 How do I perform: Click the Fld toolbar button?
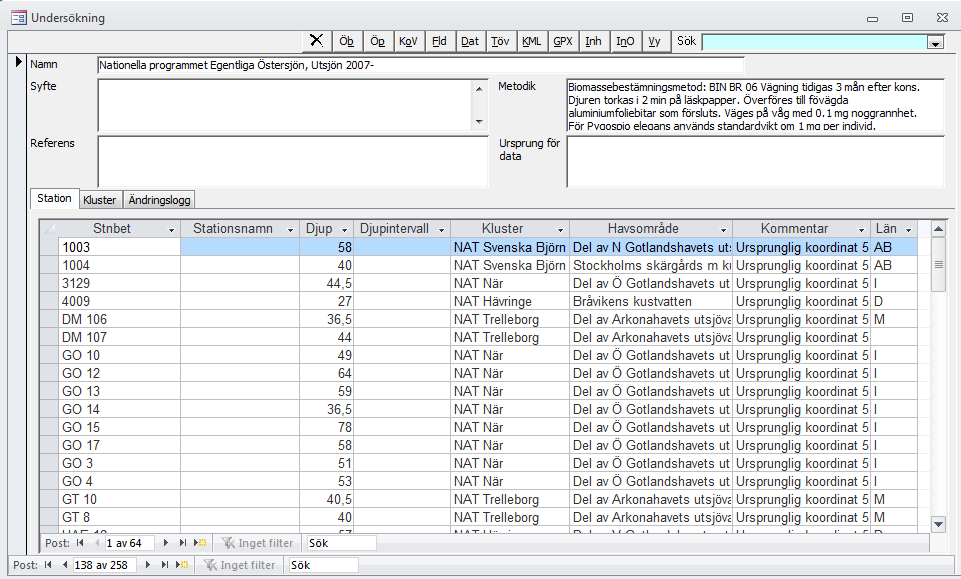point(439,41)
